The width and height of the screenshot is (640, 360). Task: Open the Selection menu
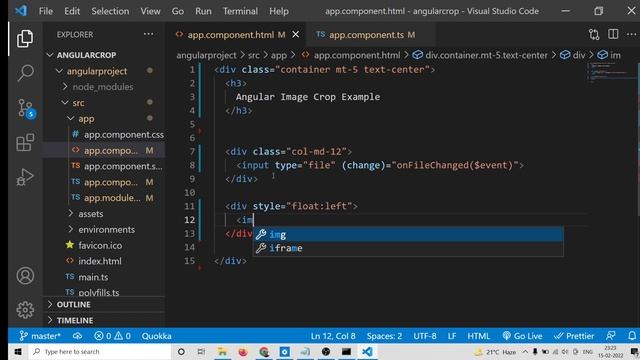coord(110,11)
